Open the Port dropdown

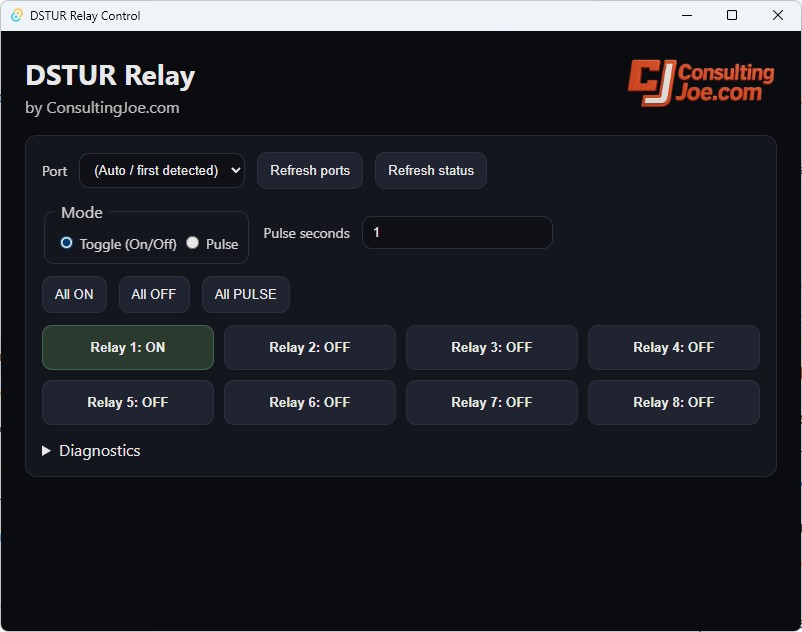tap(162, 171)
